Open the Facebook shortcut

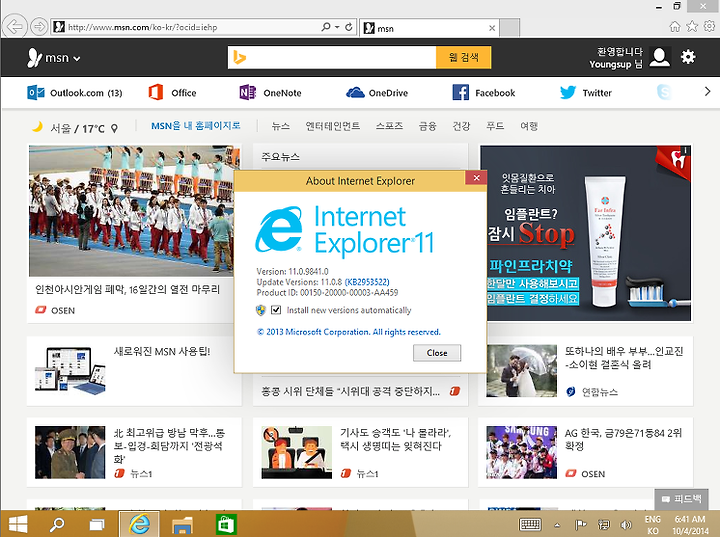(x=484, y=93)
